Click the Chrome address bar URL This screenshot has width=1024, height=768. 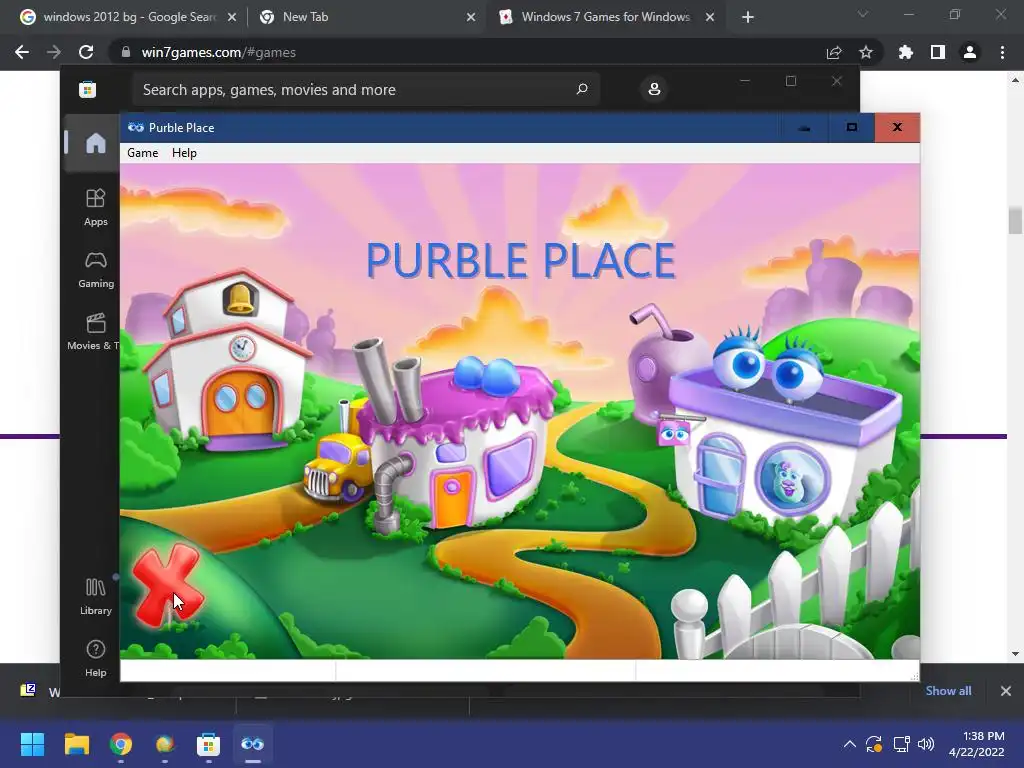(218, 52)
